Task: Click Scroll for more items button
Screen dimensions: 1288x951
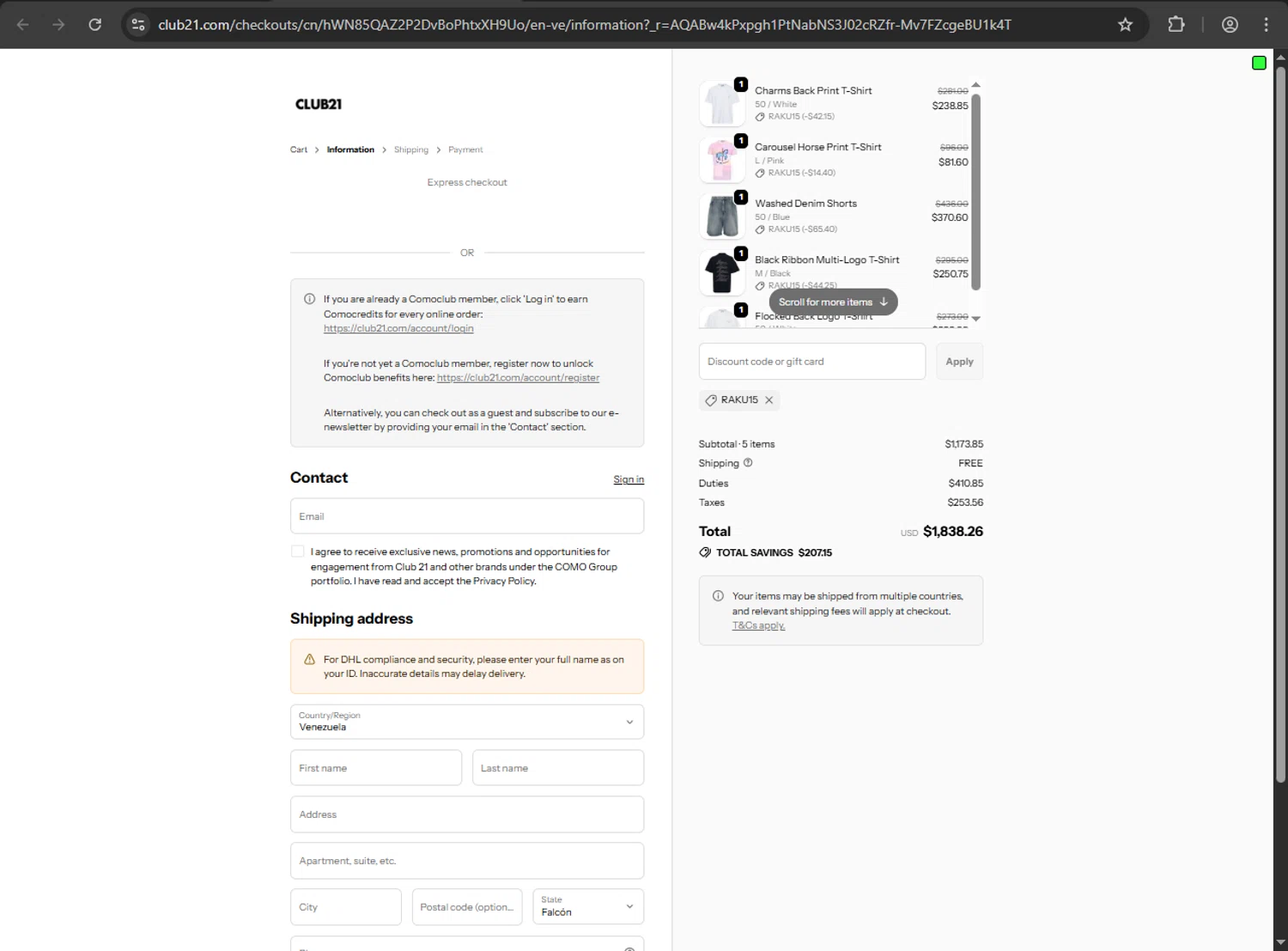Action: (833, 302)
